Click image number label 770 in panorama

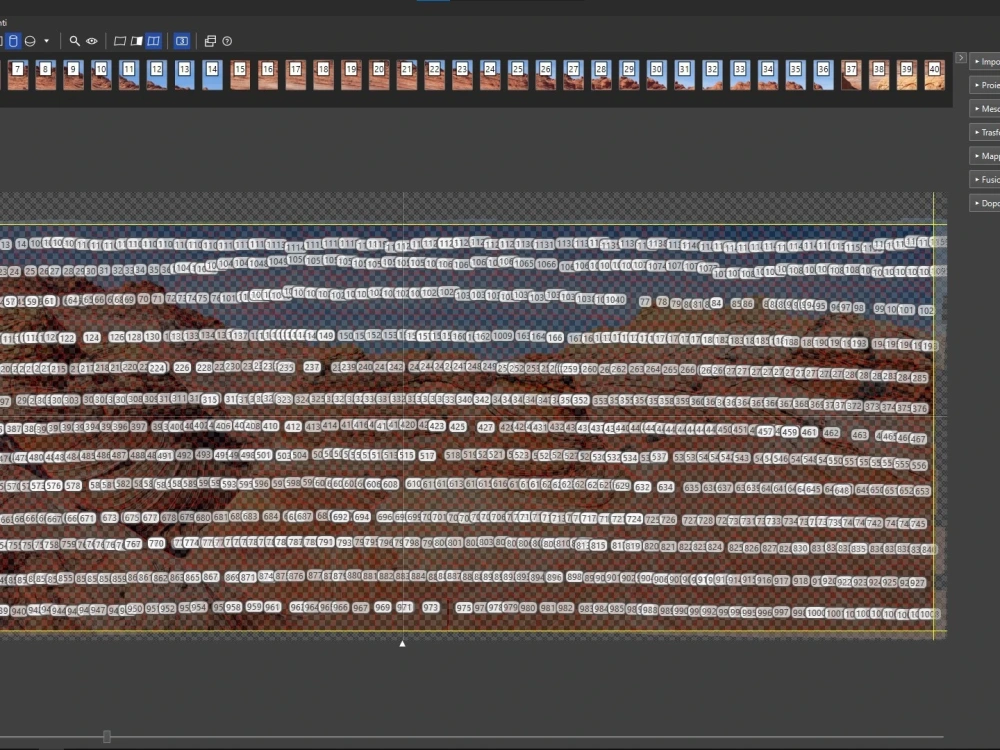pos(156,543)
